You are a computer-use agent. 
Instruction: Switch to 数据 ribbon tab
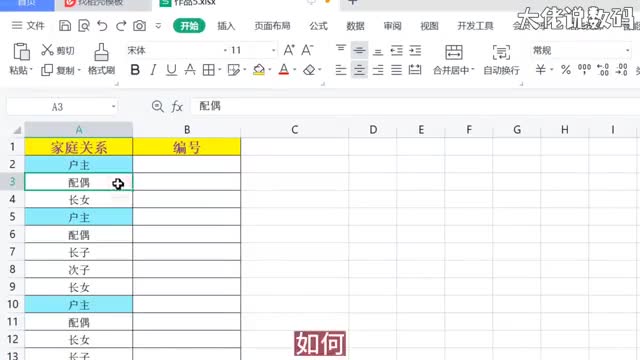(x=355, y=26)
